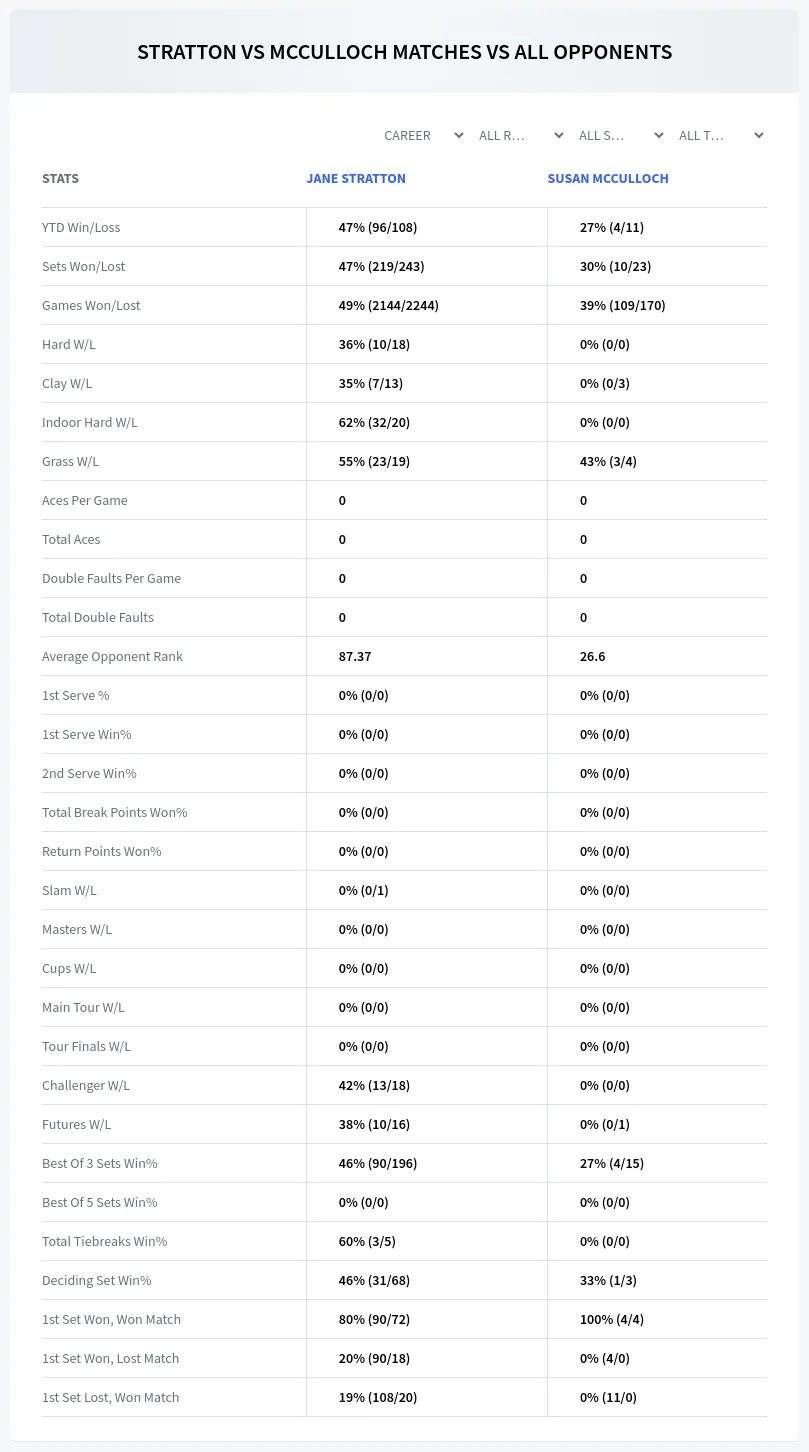This screenshot has height=1452, width=809.
Task: Expand the ALL T… filter dropdown
Action: pyautogui.click(x=721, y=135)
